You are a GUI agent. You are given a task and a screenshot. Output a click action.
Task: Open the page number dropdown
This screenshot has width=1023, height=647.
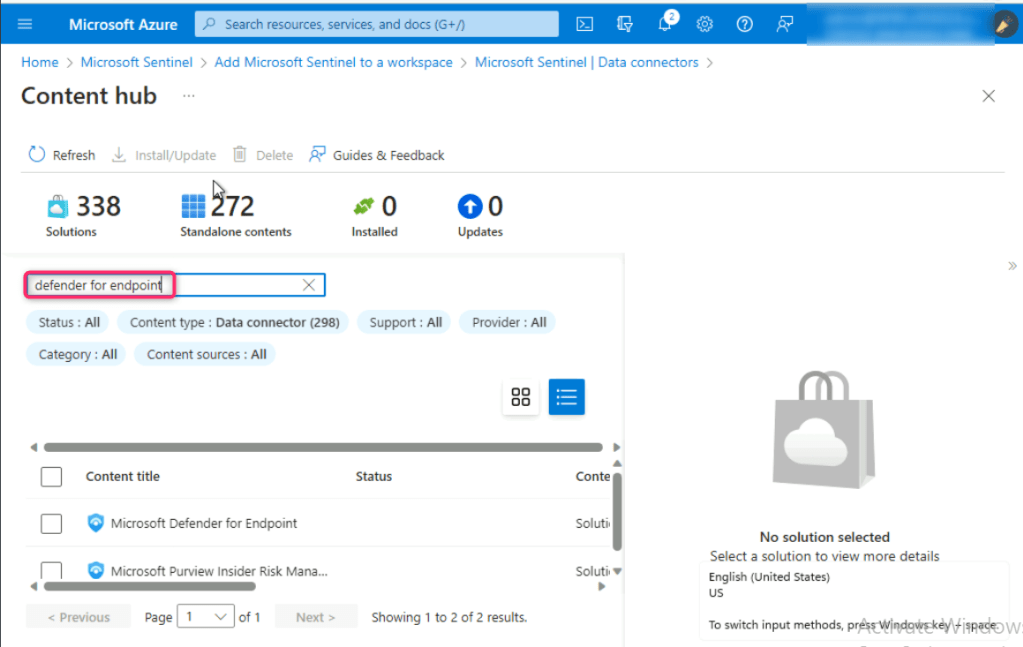(x=205, y=617)
